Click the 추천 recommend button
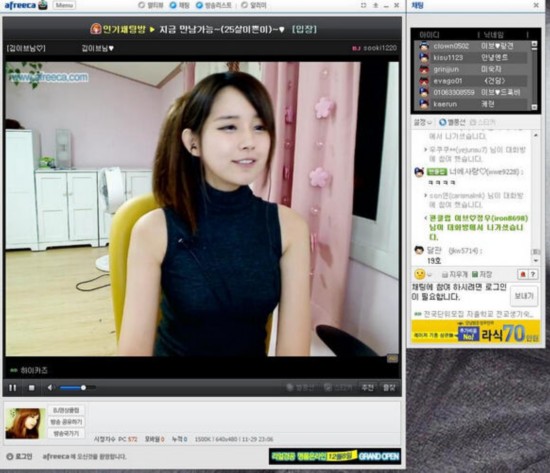The width and height of the screenshot is (550, 473). [x=367, y=387]
